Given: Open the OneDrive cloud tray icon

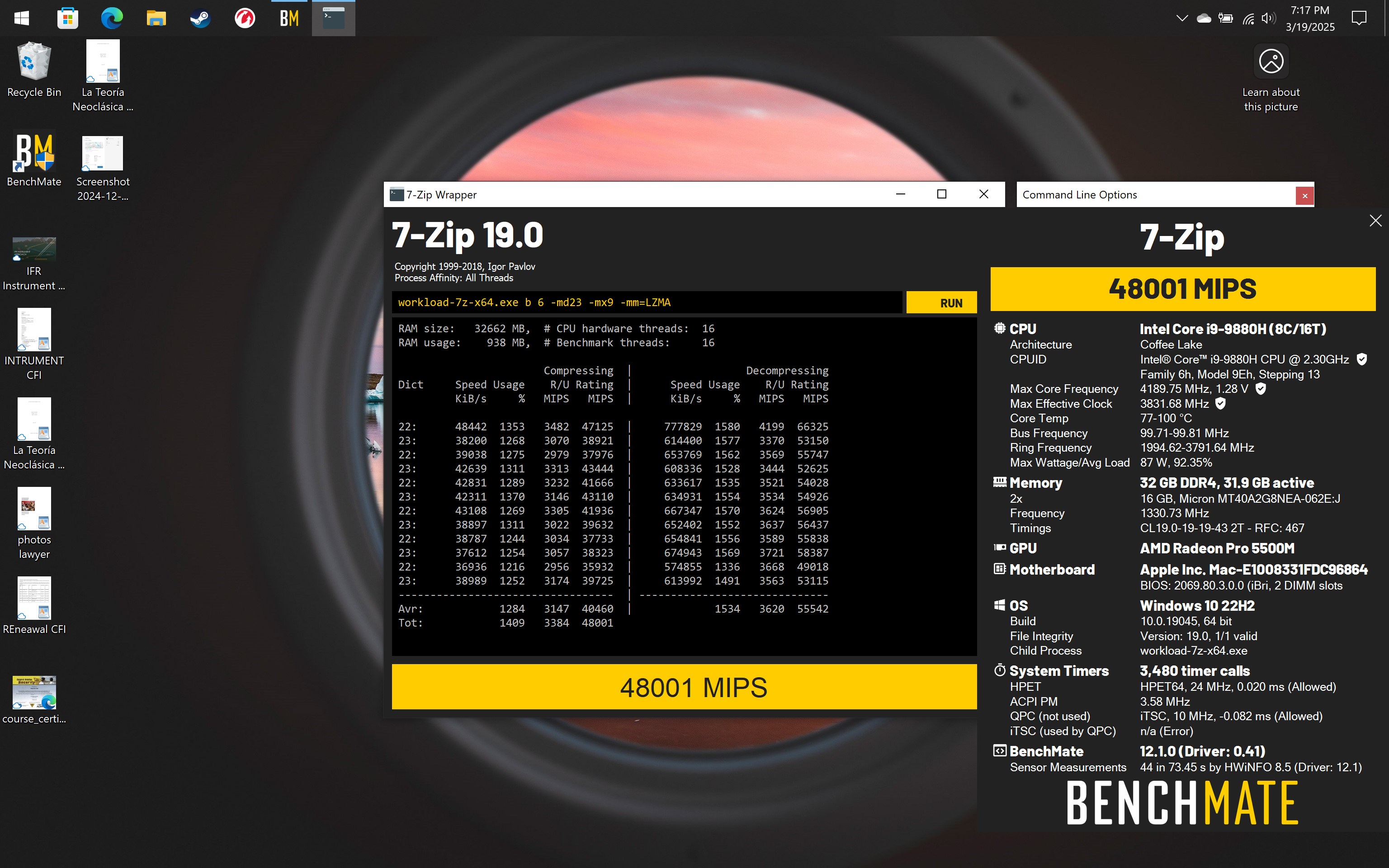Looking at the screenshot, I should click(1204, 19).
